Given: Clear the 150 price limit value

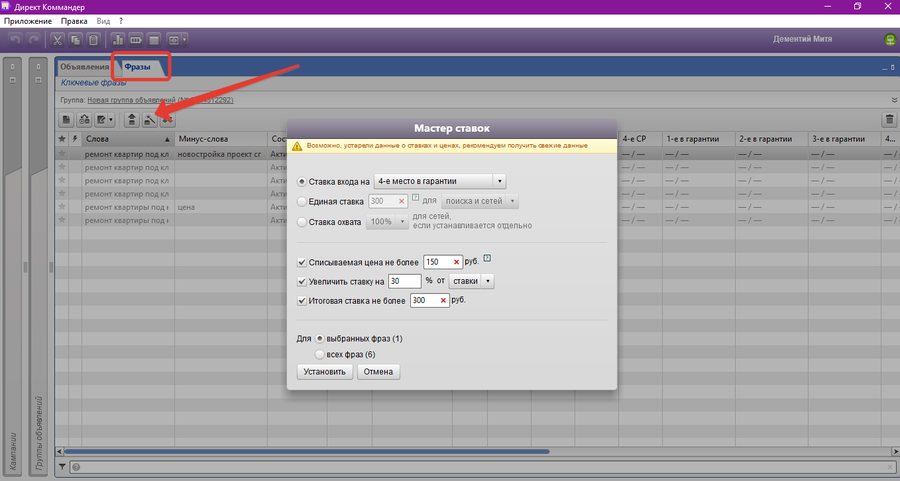Looking at the screenshot, I should [457, 262].
